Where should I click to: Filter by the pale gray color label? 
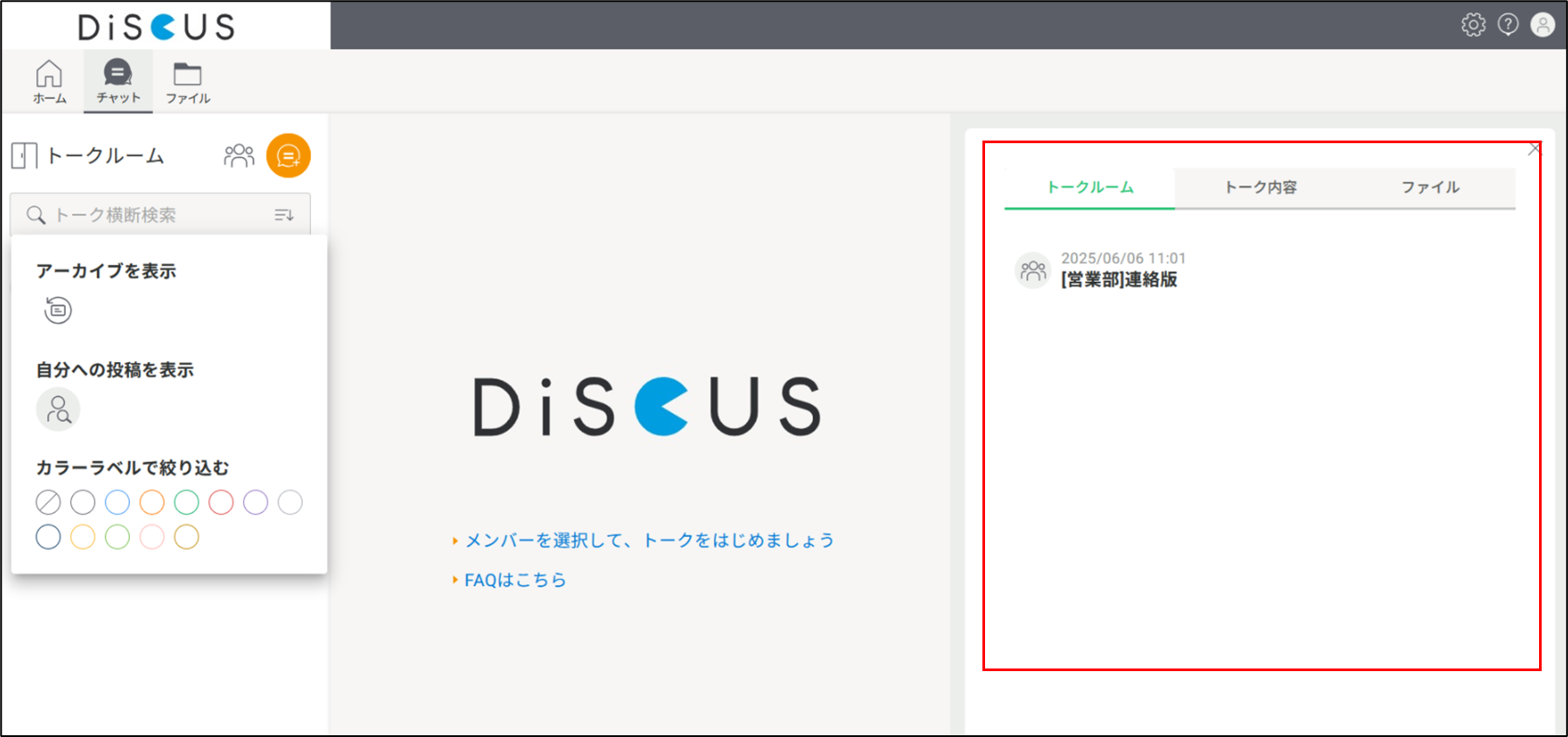pos(290,502)
